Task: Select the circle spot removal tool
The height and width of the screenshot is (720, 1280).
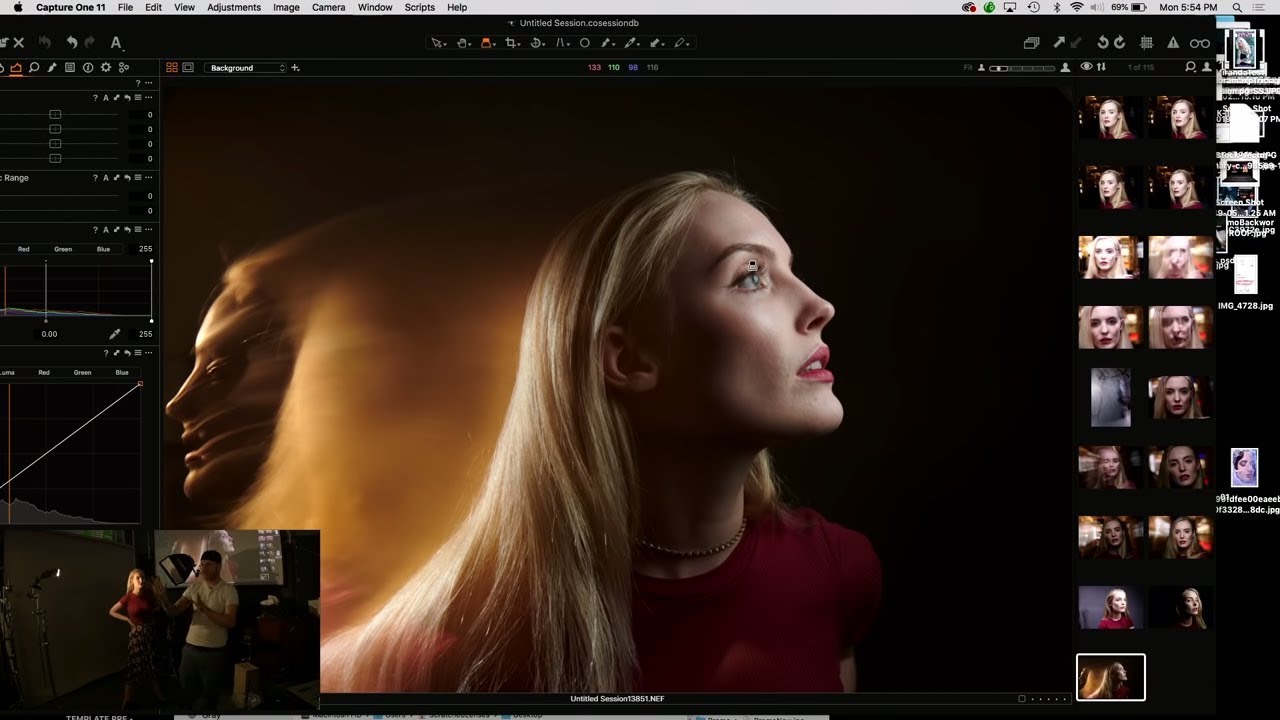Action: click(585, 43)
